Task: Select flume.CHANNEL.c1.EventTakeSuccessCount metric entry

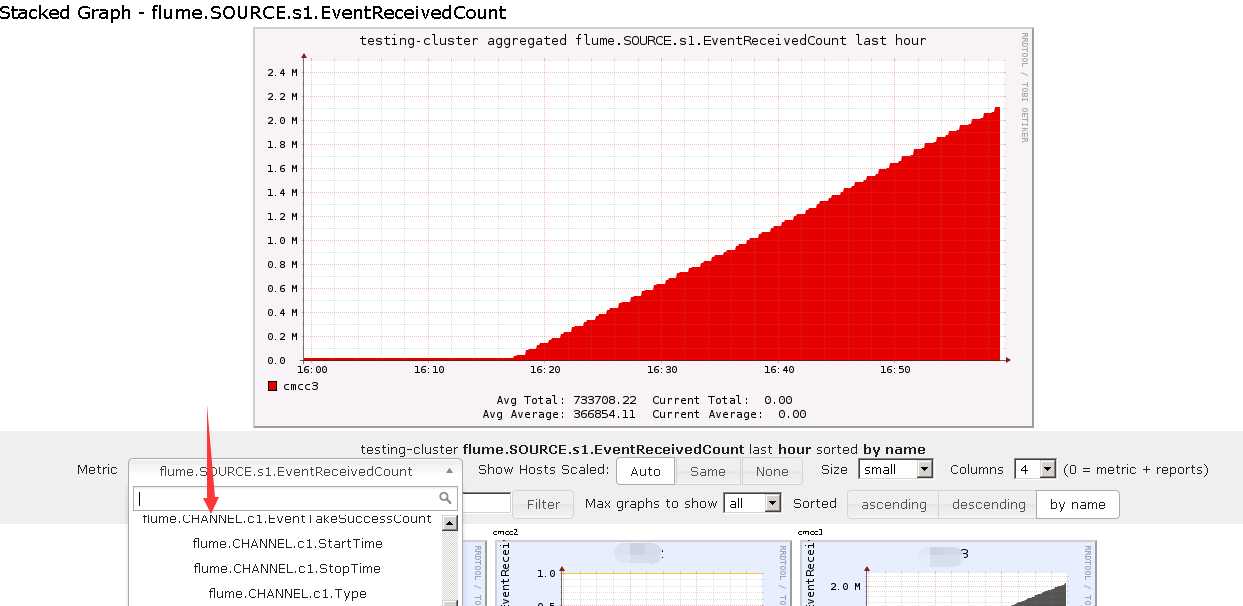Action: coord(287,520)
